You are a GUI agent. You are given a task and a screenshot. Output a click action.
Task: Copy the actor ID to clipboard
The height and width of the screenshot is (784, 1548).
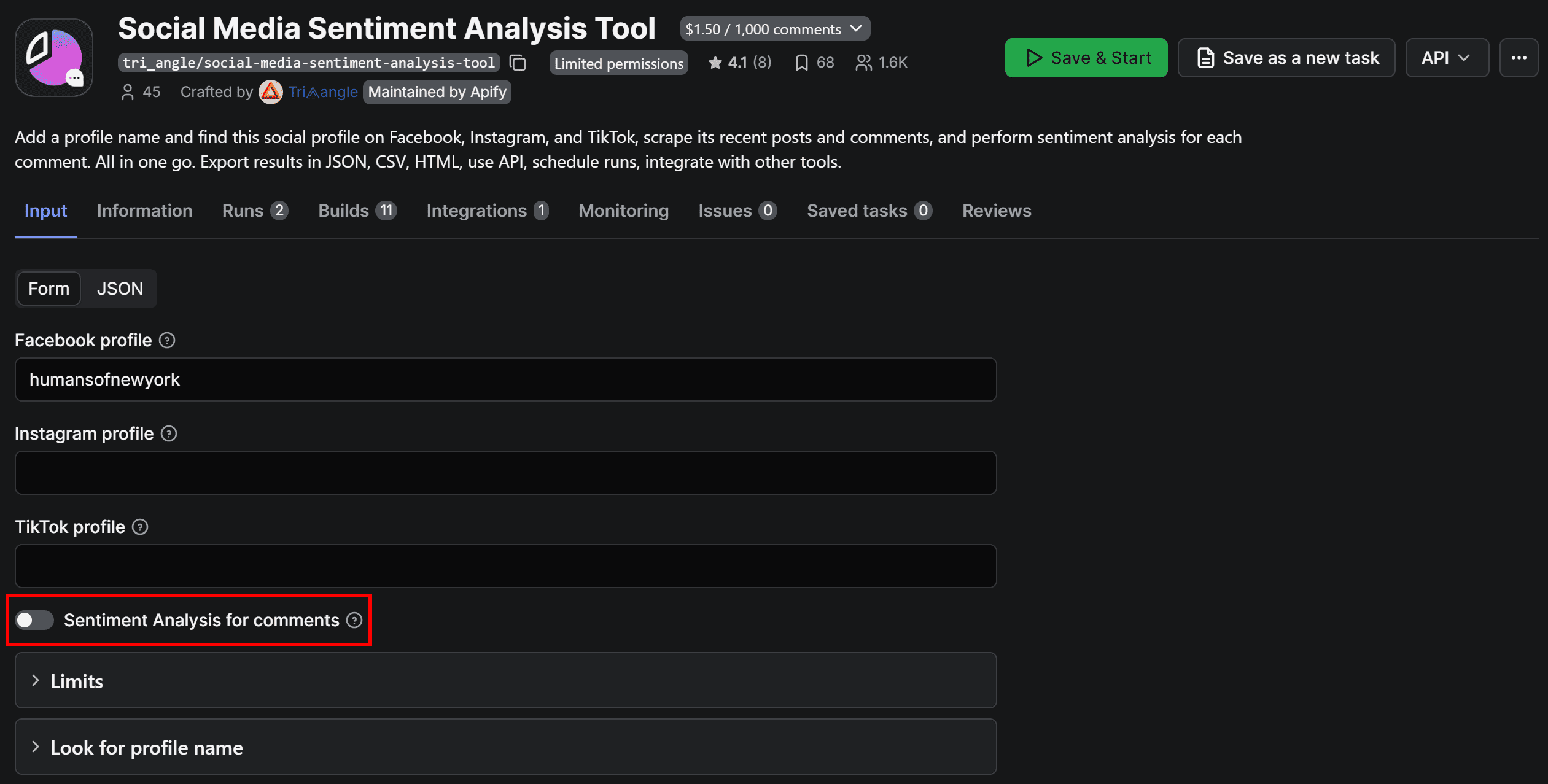518,62
